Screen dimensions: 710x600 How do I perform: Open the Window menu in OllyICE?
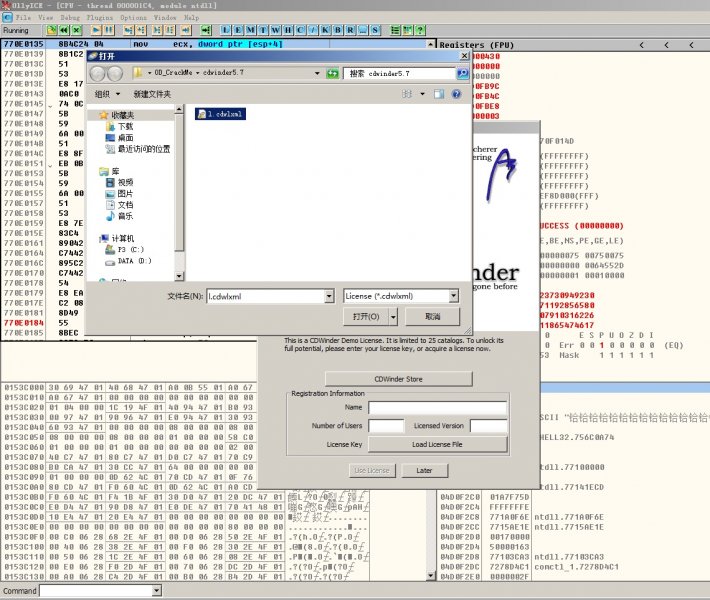point(165,18)
